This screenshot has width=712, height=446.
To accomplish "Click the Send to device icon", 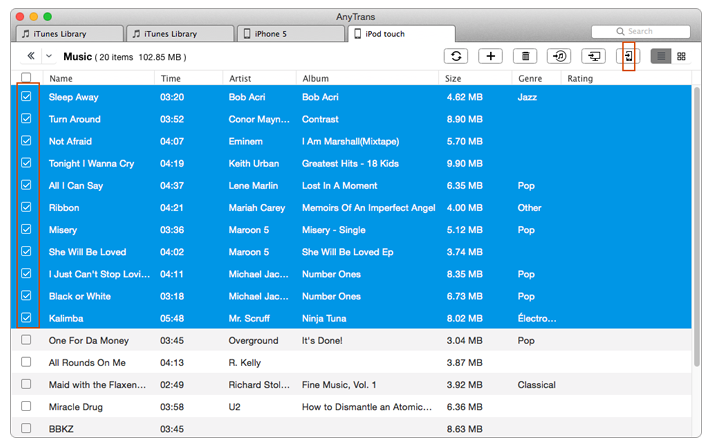I will point(628,56).
